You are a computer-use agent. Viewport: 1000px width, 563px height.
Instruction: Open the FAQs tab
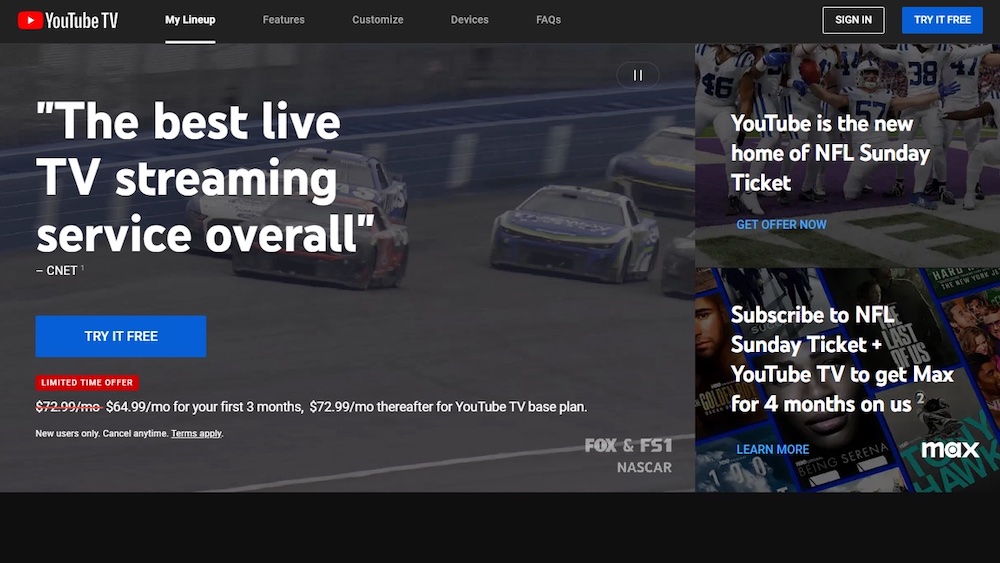pyautogui.click(x=548, y=20)
